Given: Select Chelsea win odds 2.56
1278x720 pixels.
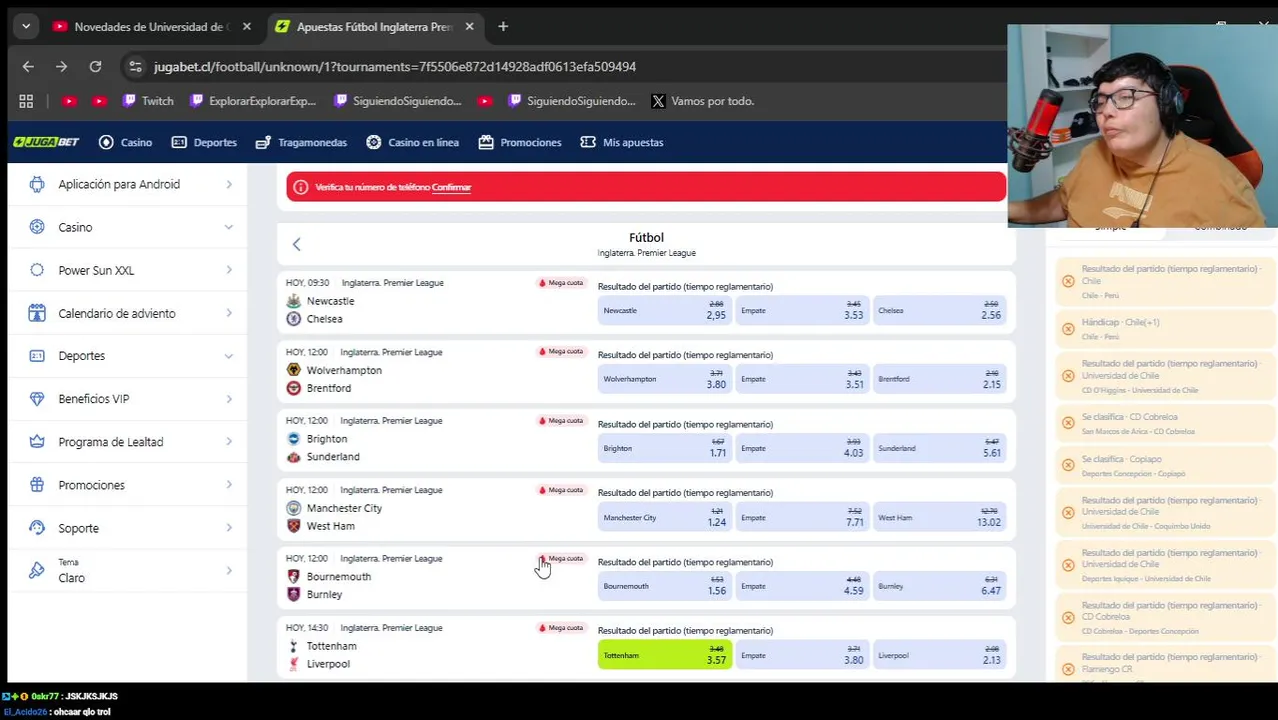Looking at the screenshot, I should click(x=939, y=310).
